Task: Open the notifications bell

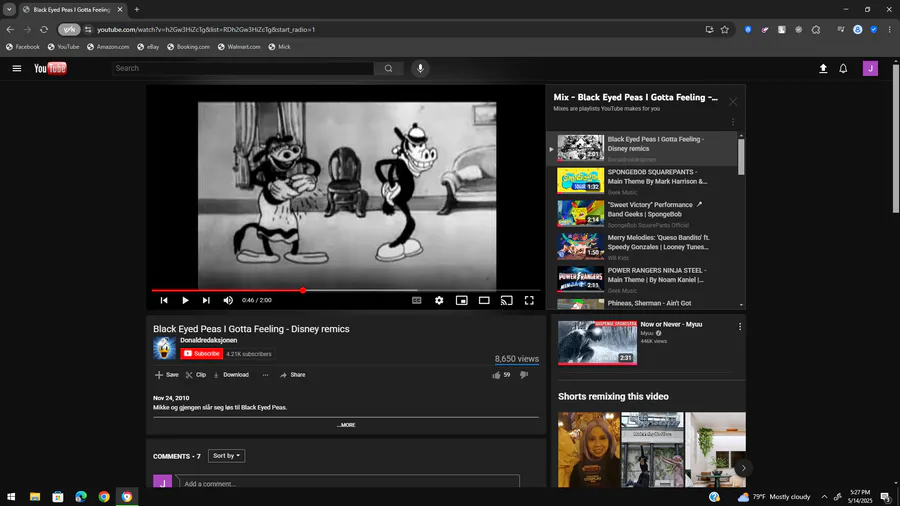Action: coord(843,68)
